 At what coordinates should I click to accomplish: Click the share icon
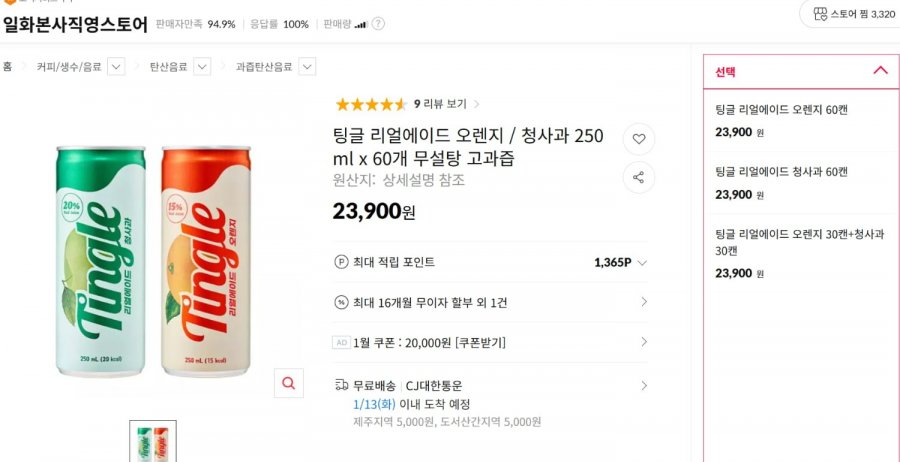click(x=639, y=177)
